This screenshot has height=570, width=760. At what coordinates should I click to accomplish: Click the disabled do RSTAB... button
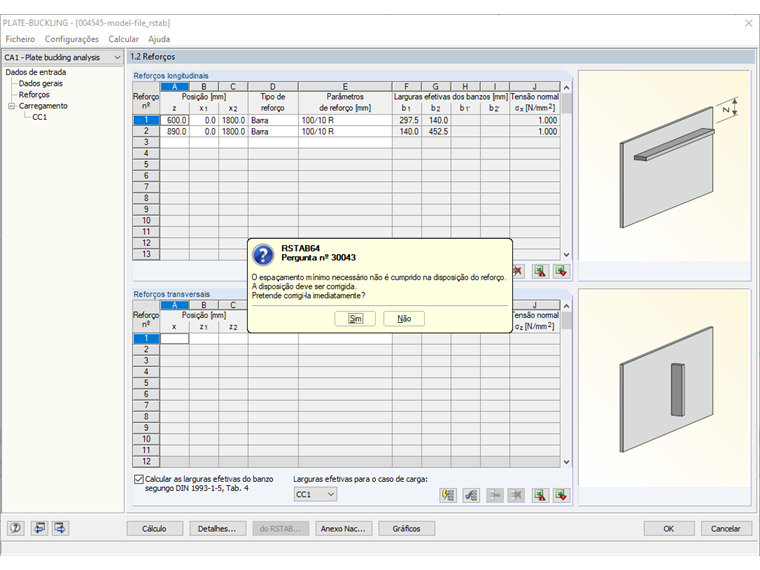pos(280,529)
